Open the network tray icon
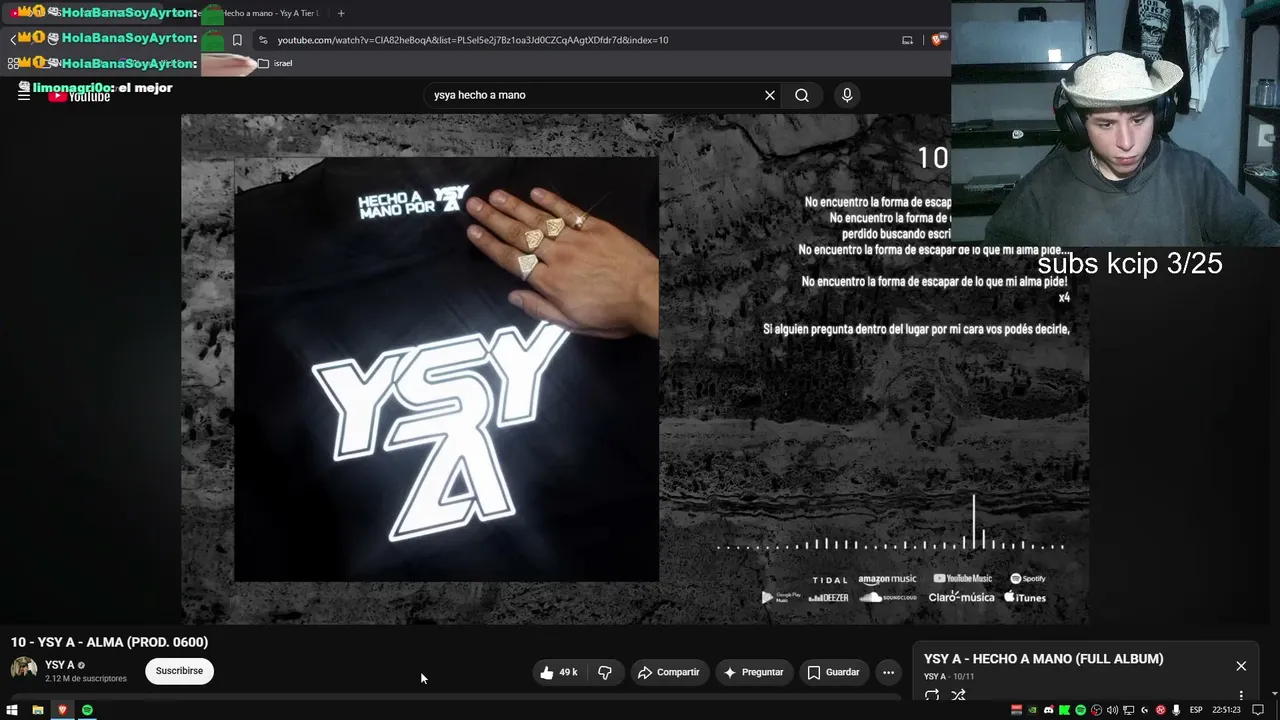 click(x=1128, y=710)
